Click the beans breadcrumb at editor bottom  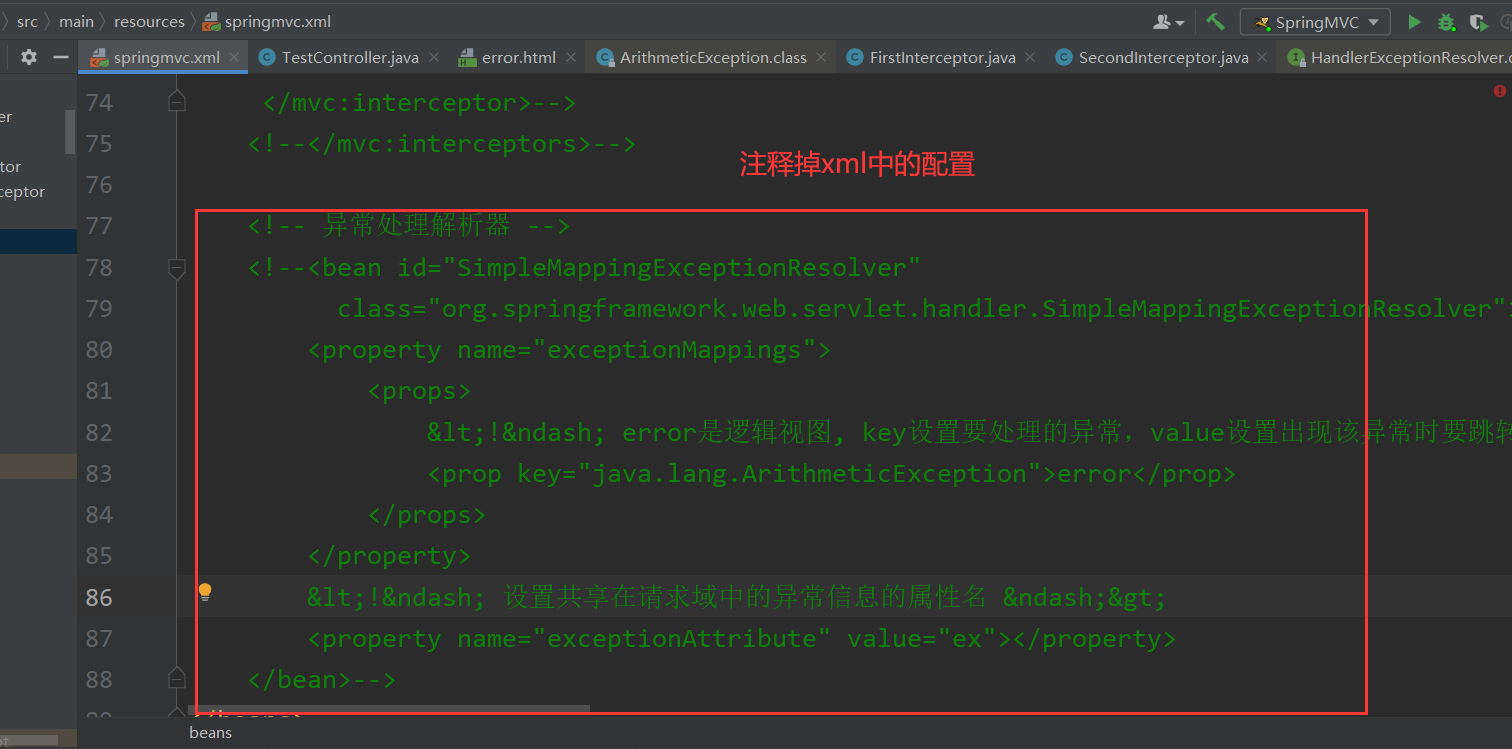[x=211, y=732]
